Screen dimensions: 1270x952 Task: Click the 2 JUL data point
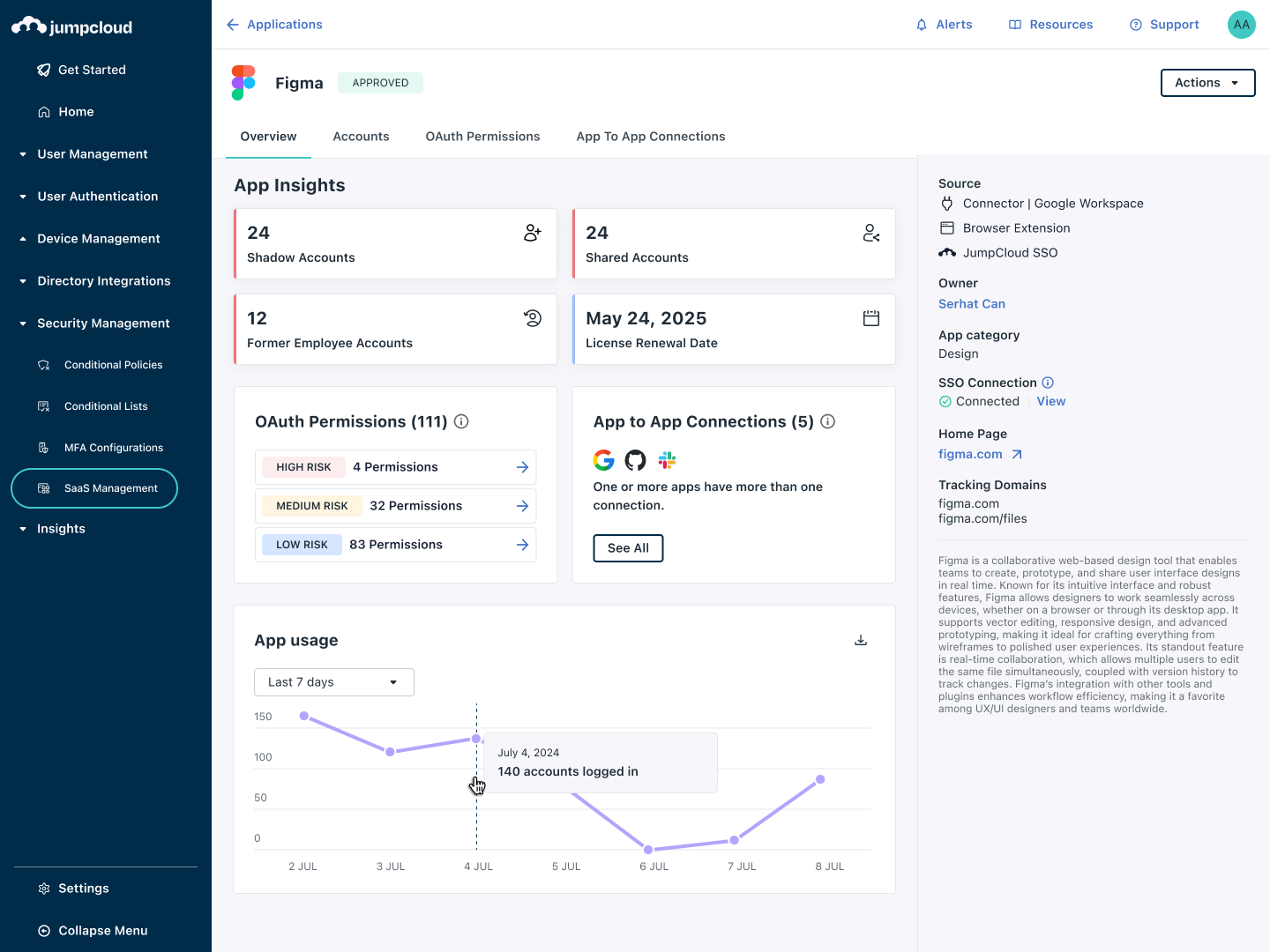click(x=304, y=716)
